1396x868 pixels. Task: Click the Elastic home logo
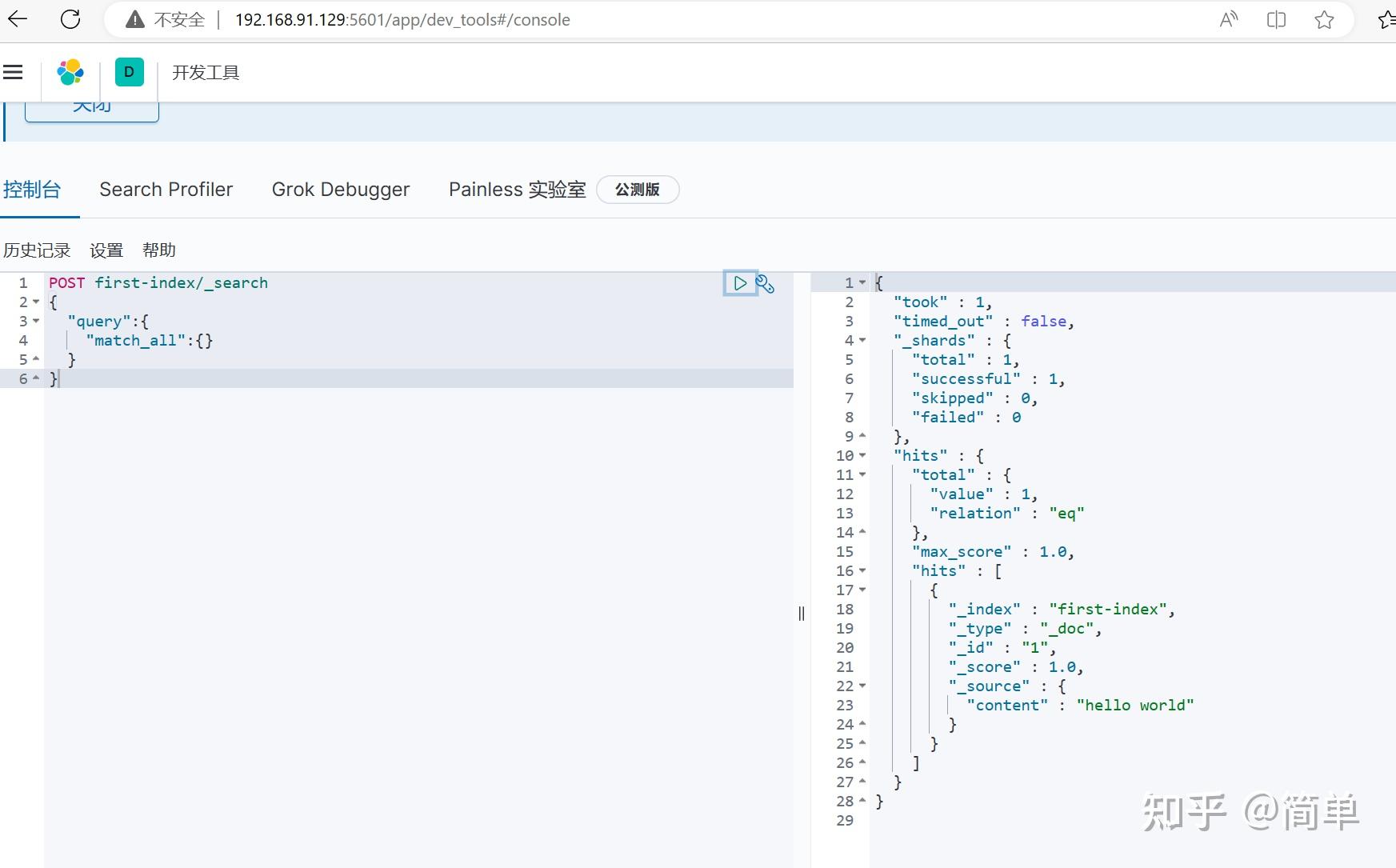(x=70, y=72)
